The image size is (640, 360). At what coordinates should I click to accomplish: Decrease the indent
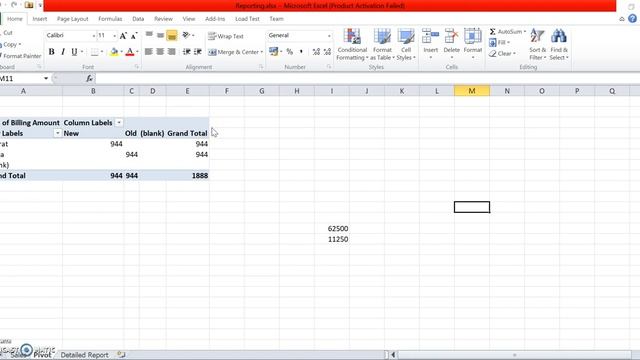click(x=187, y=52)
